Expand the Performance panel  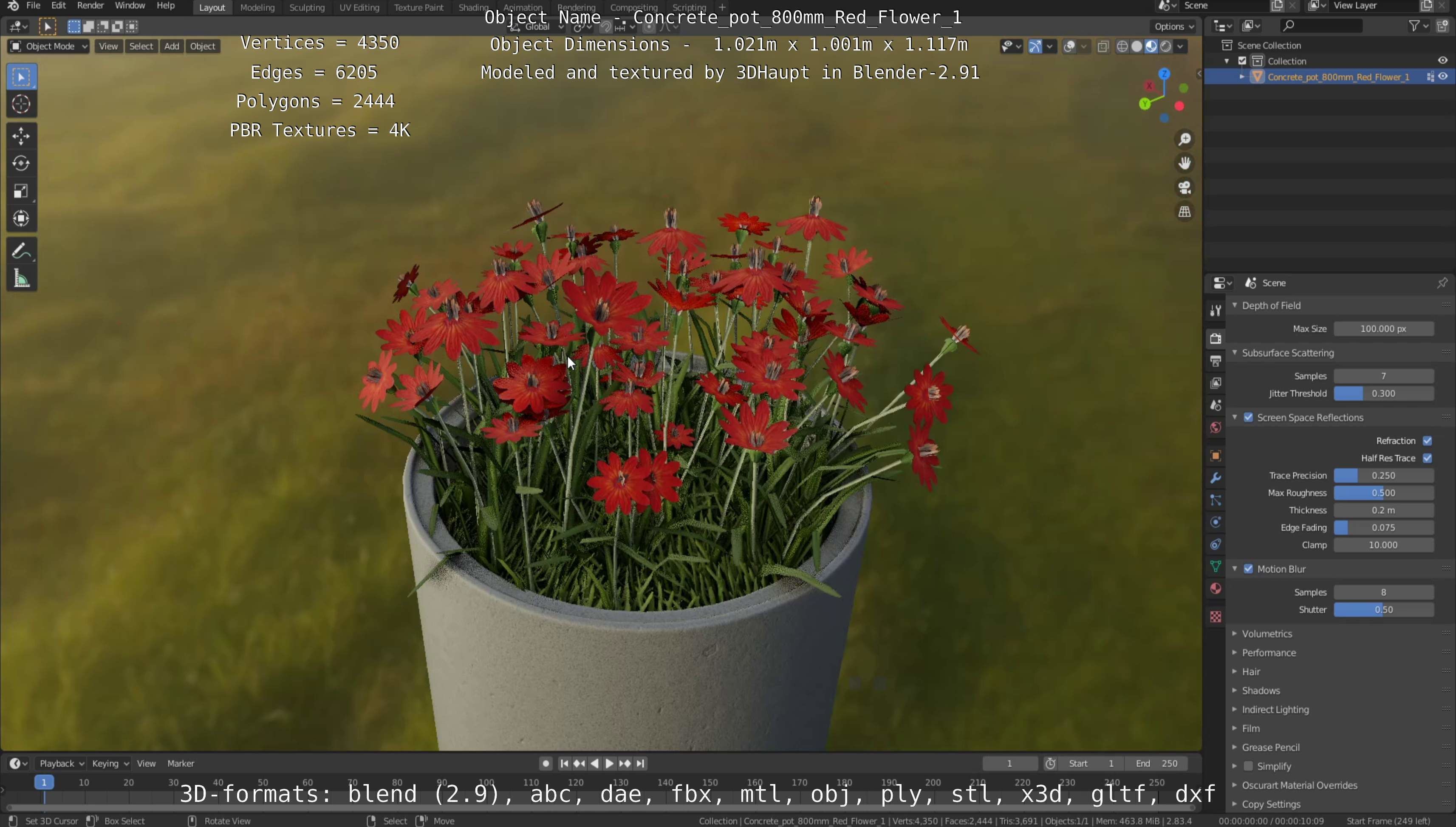coord(1269,653)
